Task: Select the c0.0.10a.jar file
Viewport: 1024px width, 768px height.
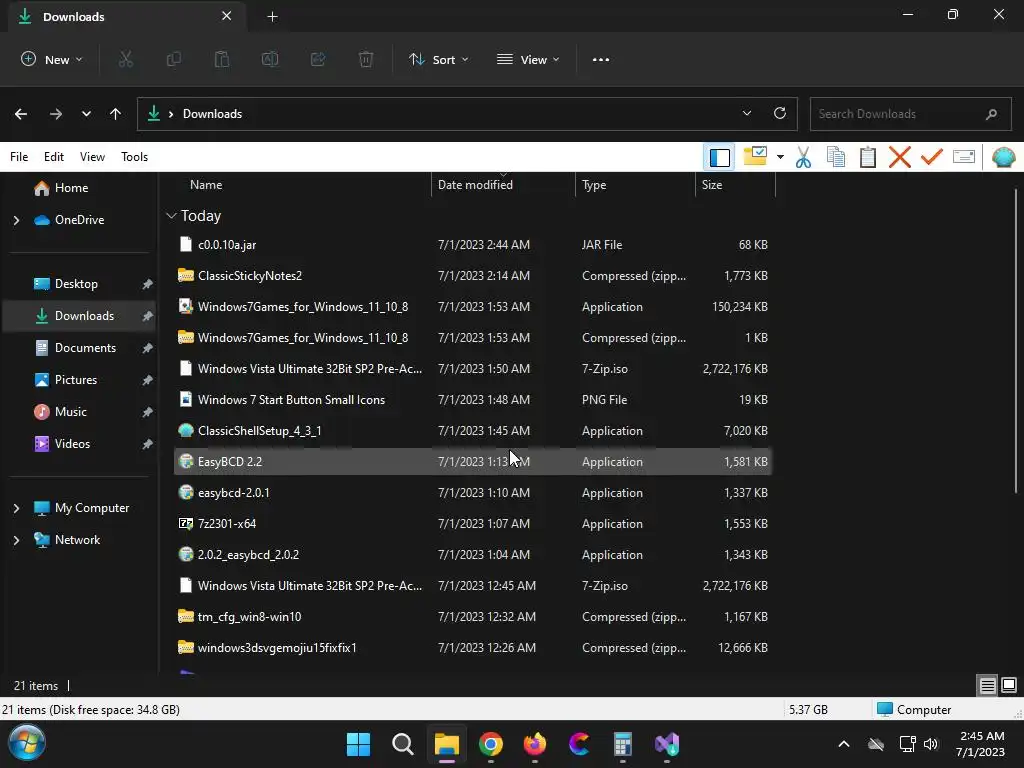Action: pos(473,244)
